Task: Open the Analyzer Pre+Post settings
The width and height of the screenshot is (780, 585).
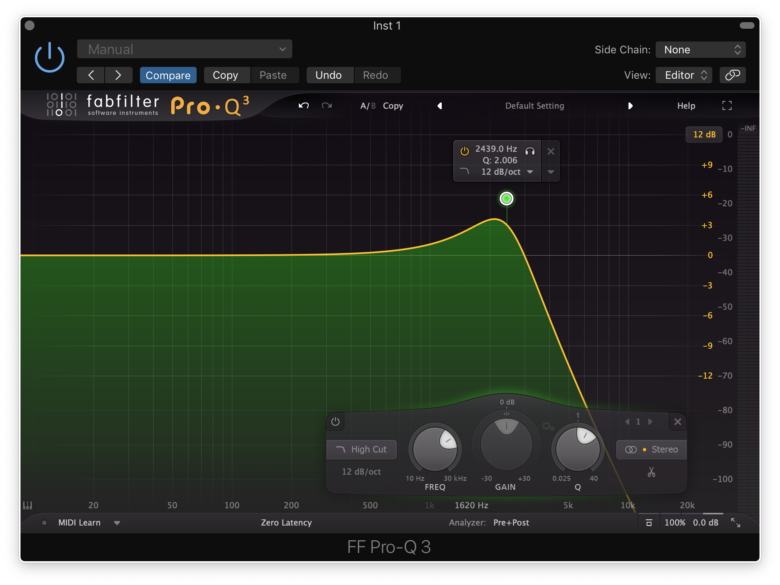Action: point(511,523)
